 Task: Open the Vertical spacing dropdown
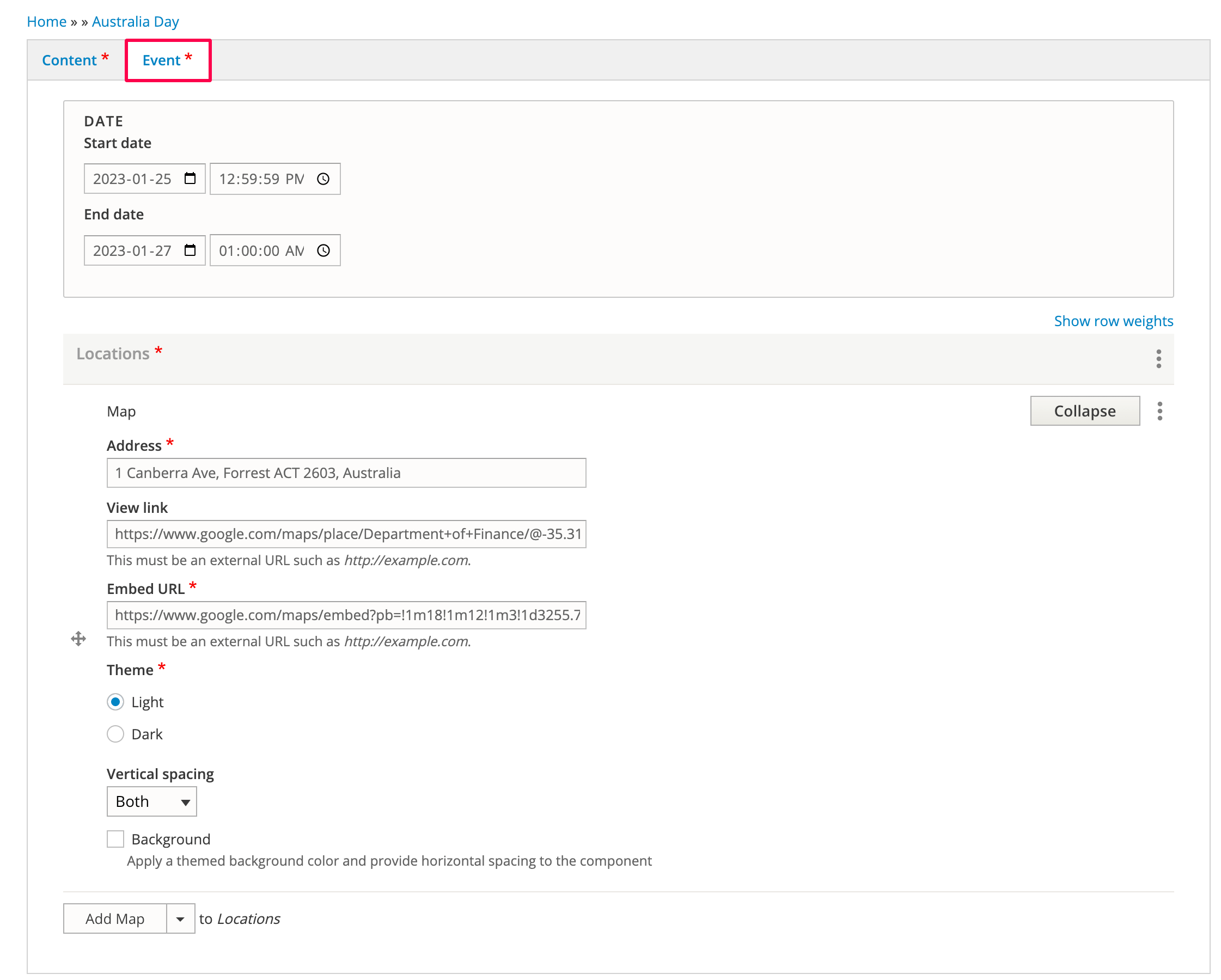[152, 801]
